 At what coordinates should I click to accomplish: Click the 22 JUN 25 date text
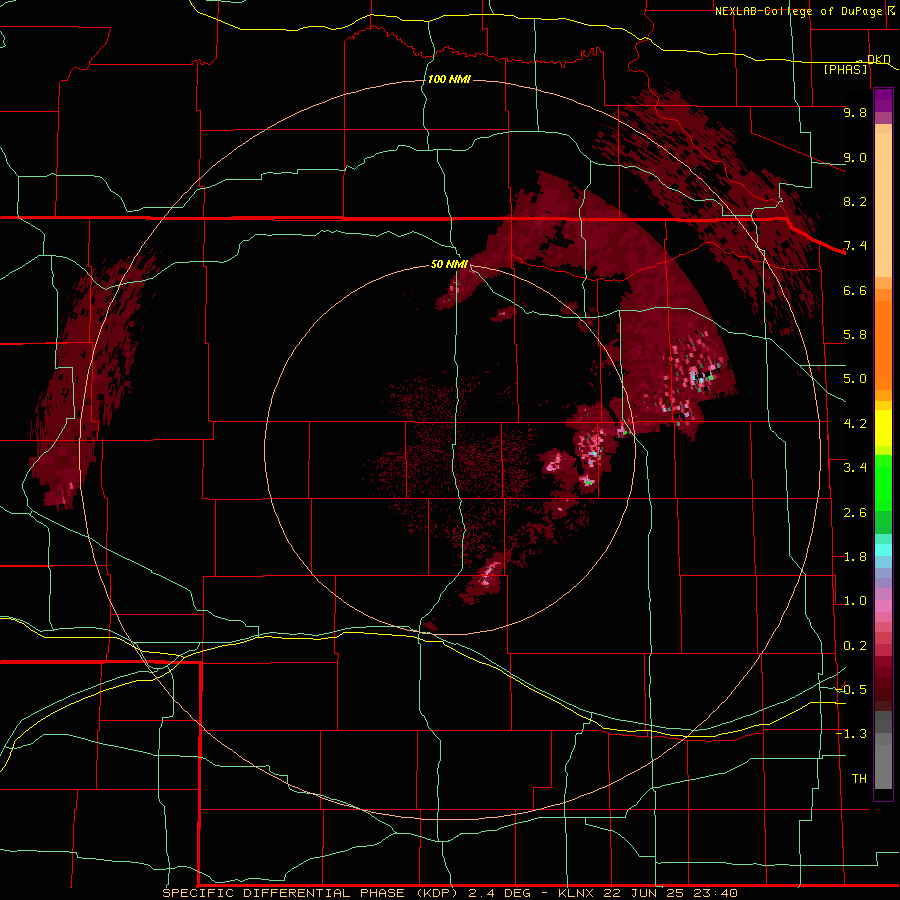[642, 893]
